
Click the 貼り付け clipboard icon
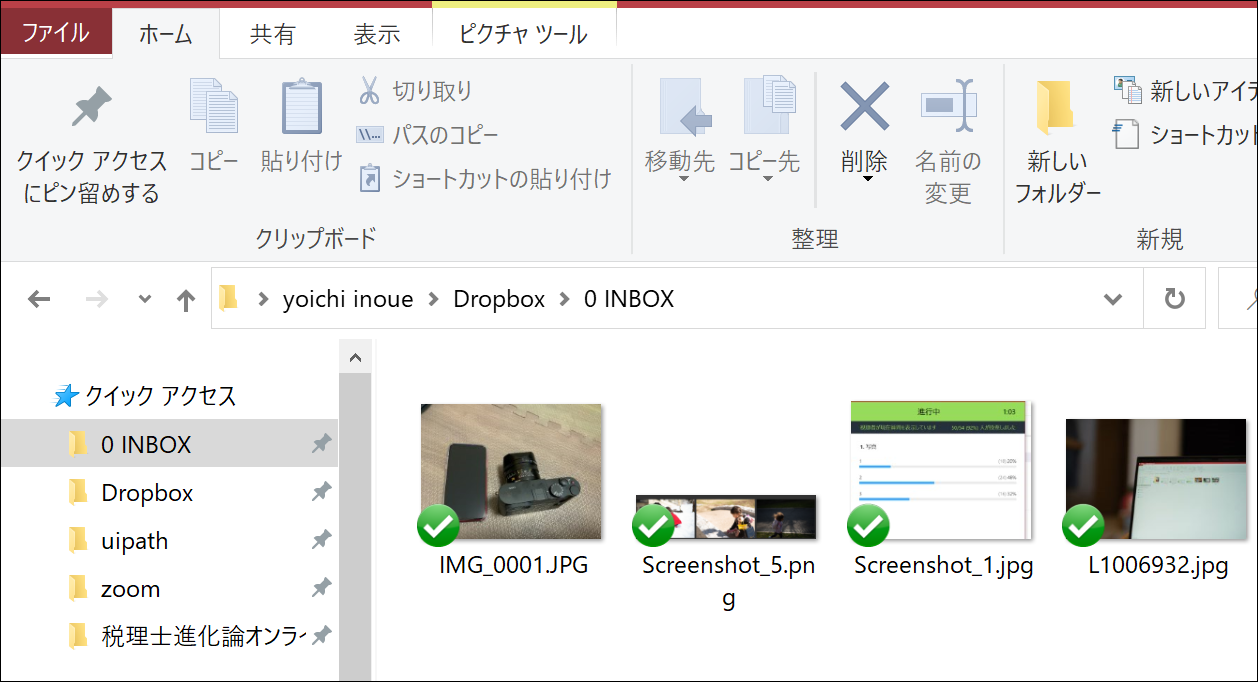click(301, 106)
